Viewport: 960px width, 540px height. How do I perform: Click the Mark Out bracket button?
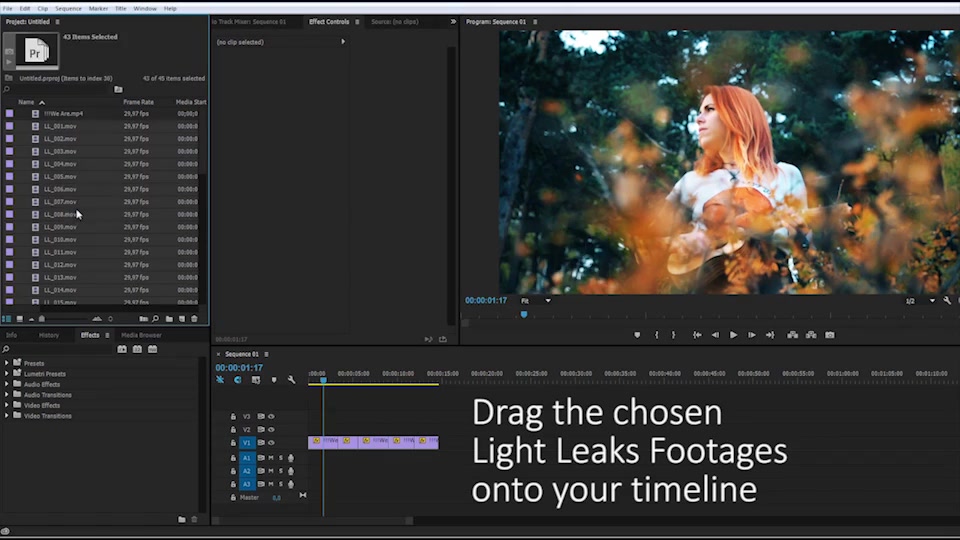pos(673,335)
